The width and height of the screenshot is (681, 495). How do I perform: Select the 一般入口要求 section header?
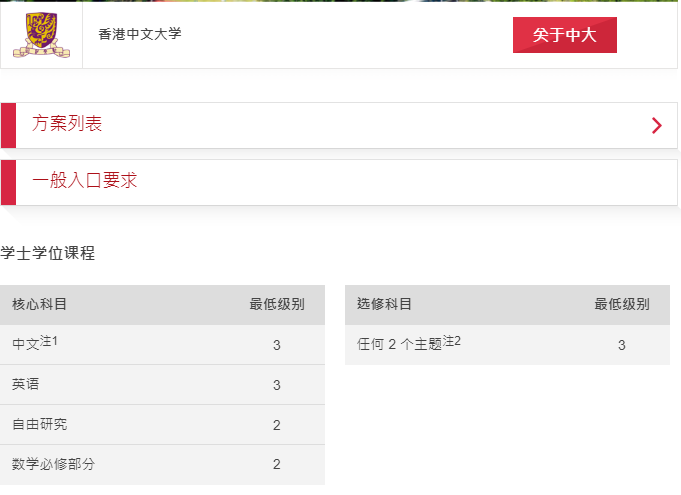(x=339, y=182)
